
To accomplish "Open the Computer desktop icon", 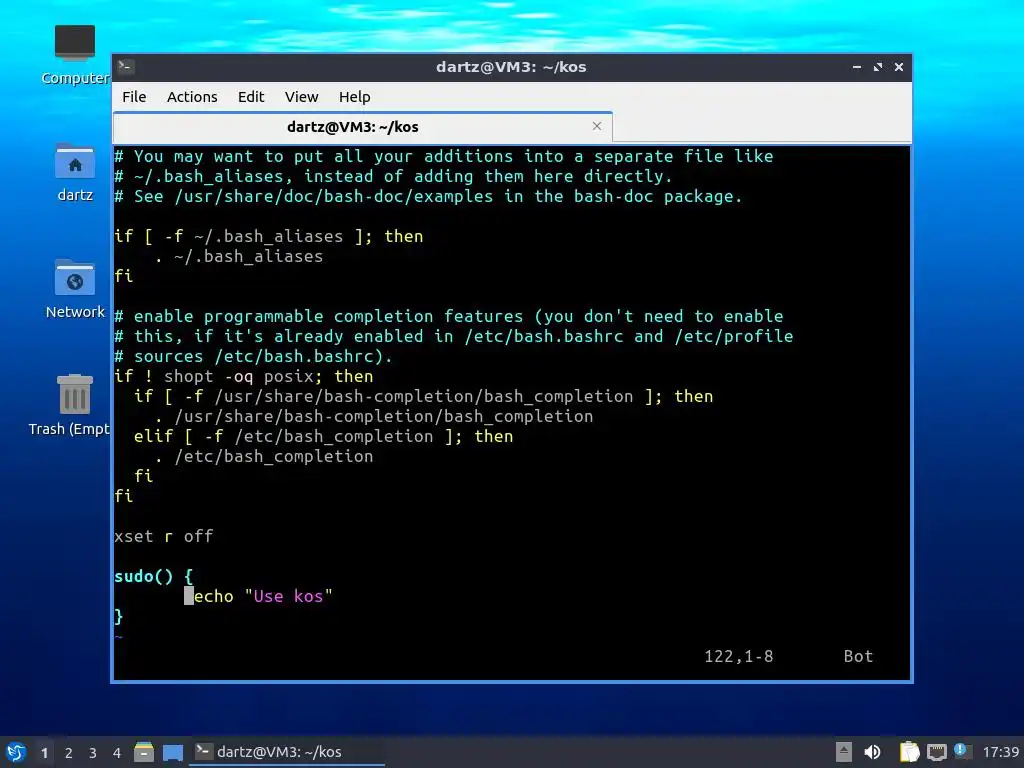I will (x=74, y=55).
